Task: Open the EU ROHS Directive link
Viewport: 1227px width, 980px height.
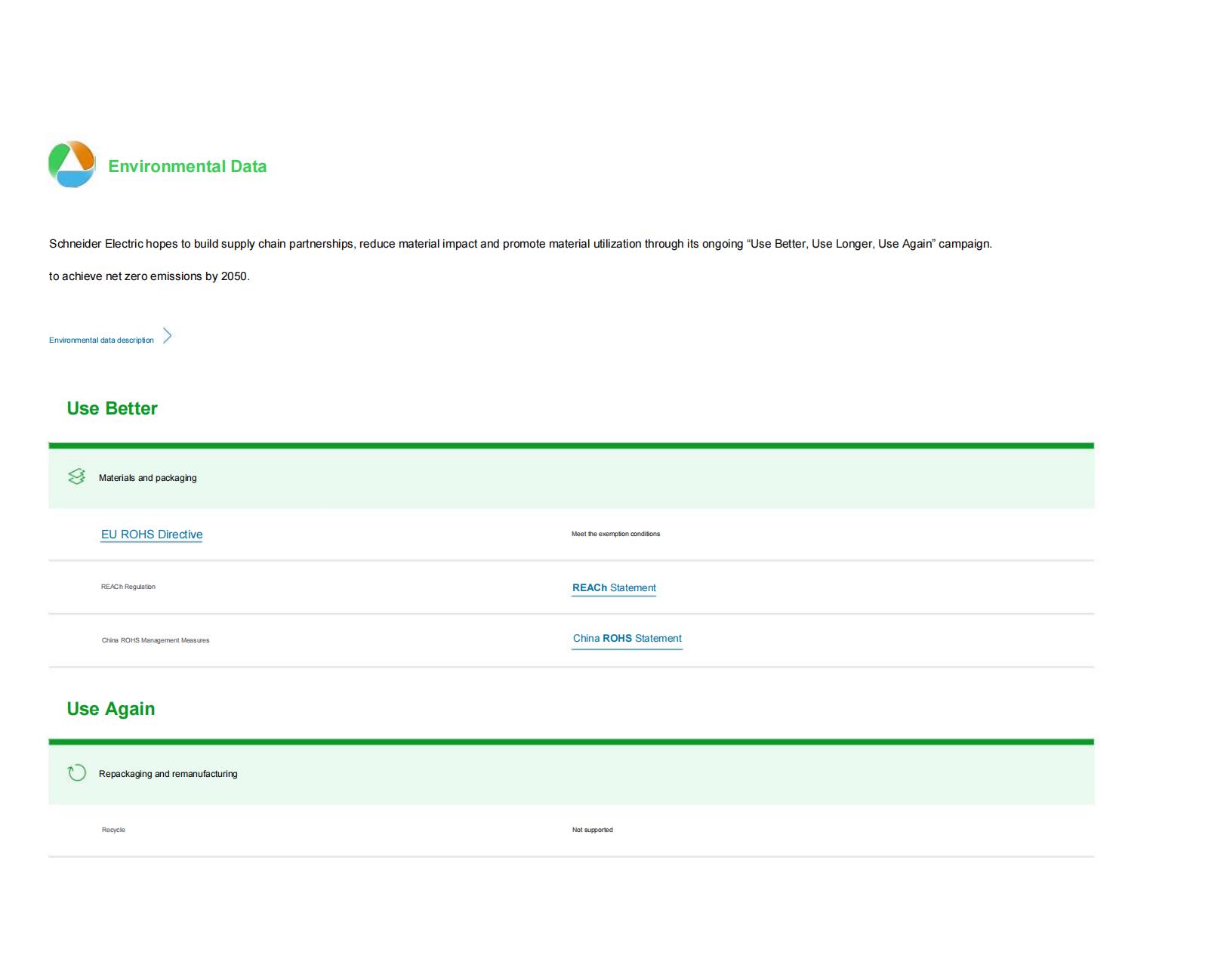Action: tap(152, 535)
